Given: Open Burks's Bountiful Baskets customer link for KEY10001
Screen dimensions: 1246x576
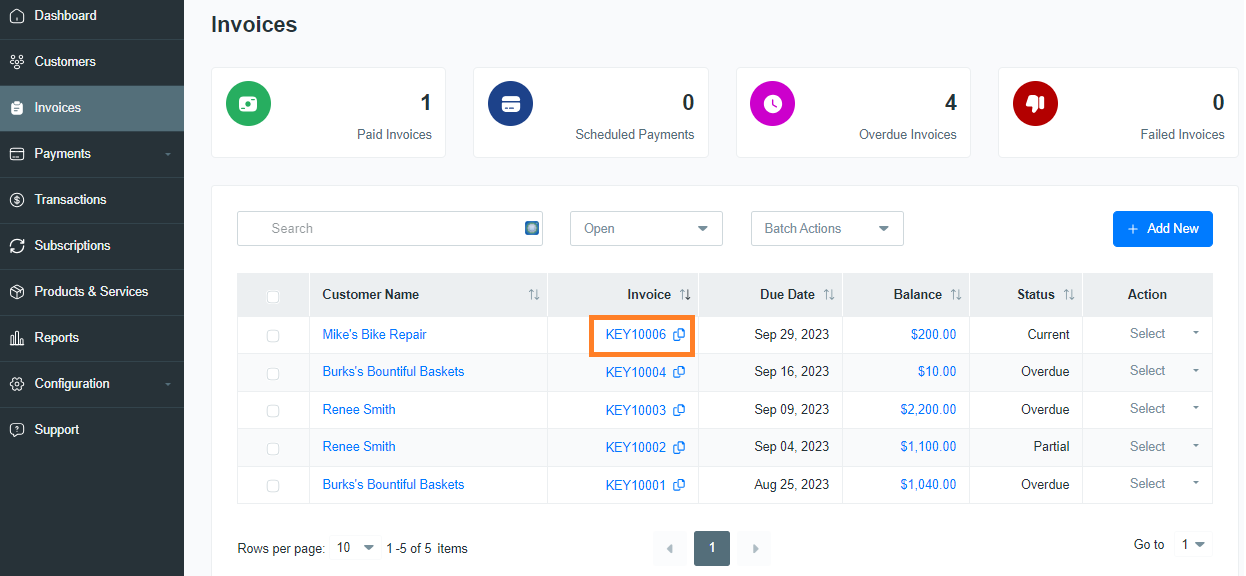Looking at the screenshot, I should coord(393,484).
